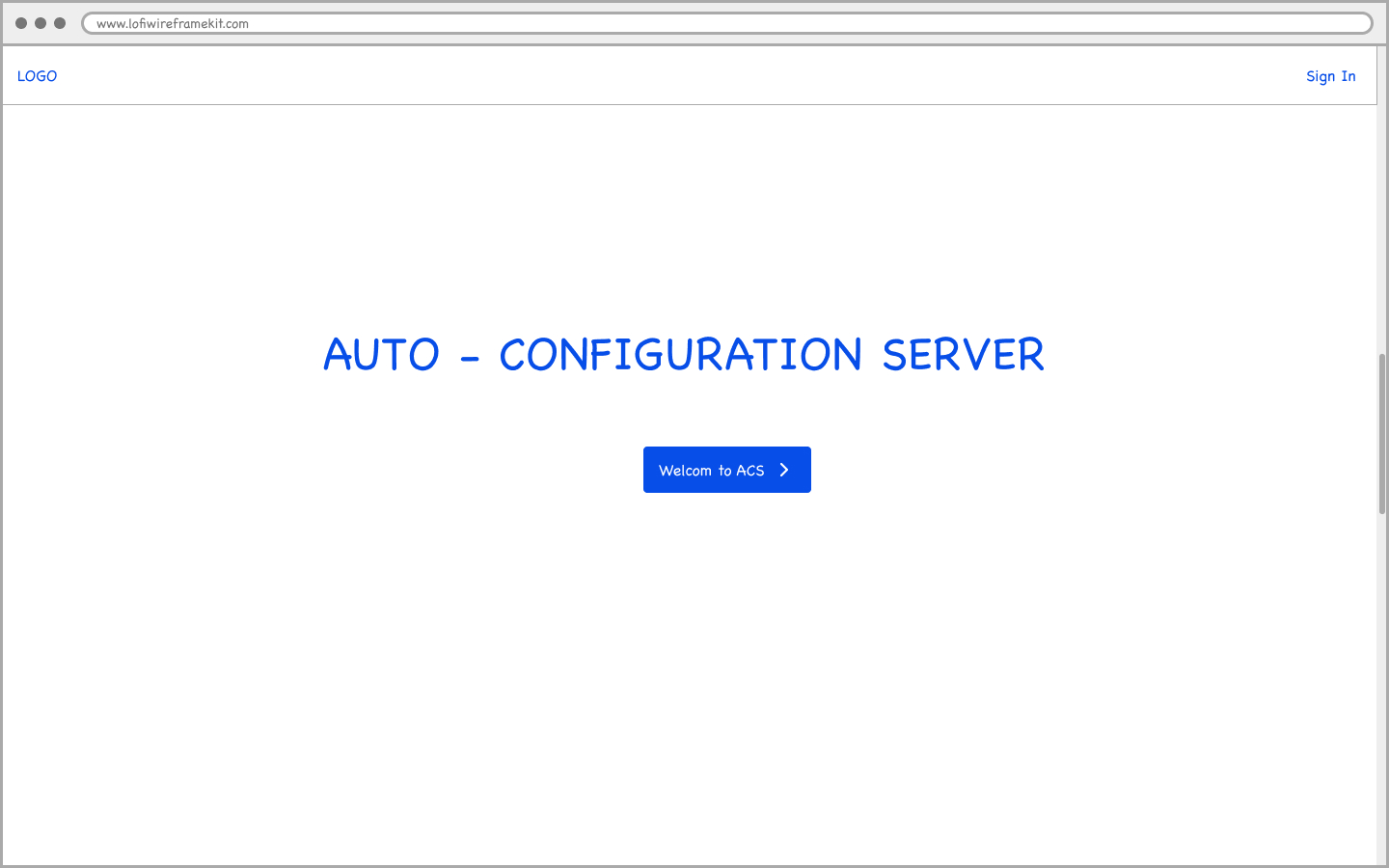Image resolution: width=1389 pixels, height=868 pixels.
Task: Open the Sign In link
Action: pos(1330,76)
